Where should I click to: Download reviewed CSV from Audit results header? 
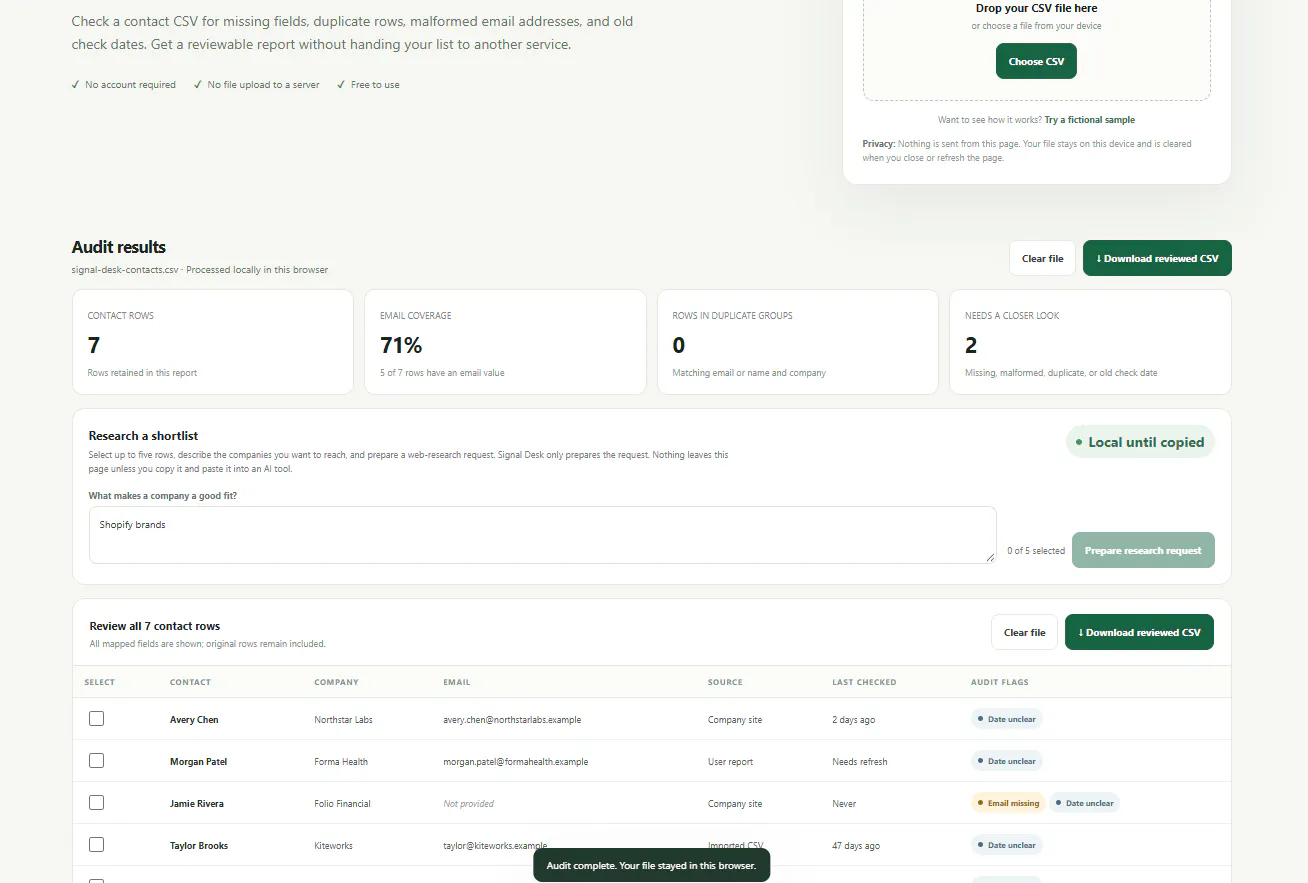point(1157,258)
